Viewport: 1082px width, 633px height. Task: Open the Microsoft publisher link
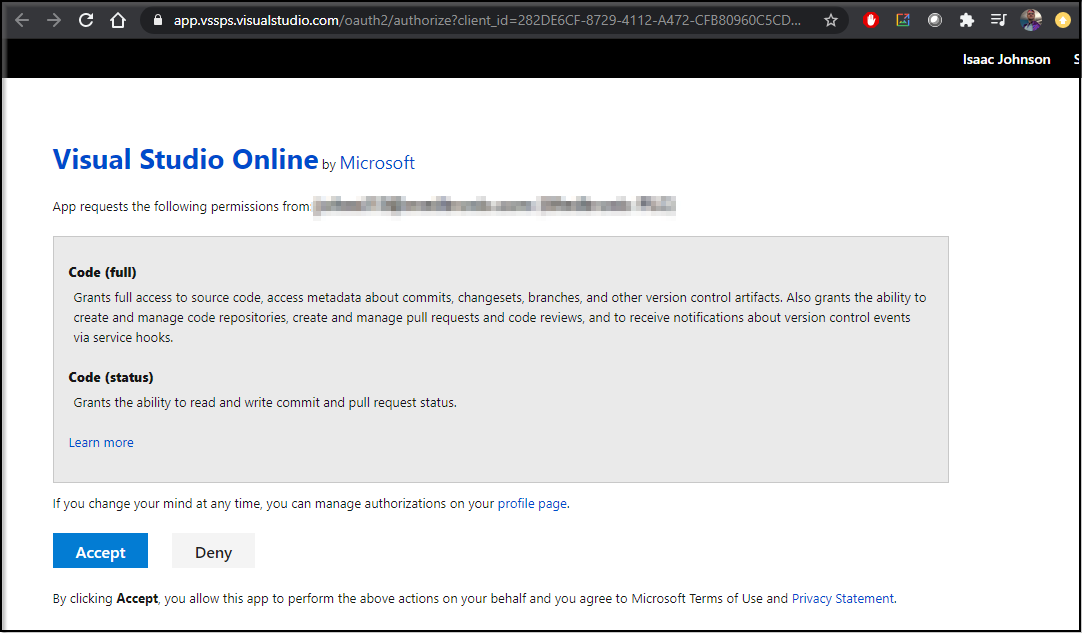coord(377,163)
